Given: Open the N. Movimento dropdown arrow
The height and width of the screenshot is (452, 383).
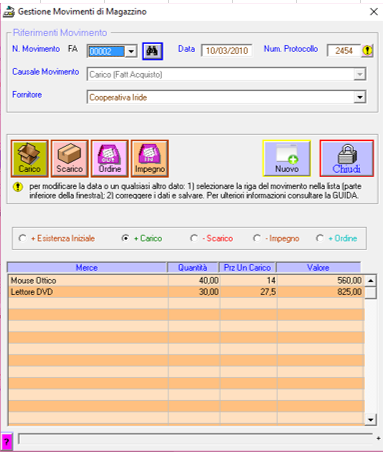Looking at the screenshot, I should click(x=131, y=51).
